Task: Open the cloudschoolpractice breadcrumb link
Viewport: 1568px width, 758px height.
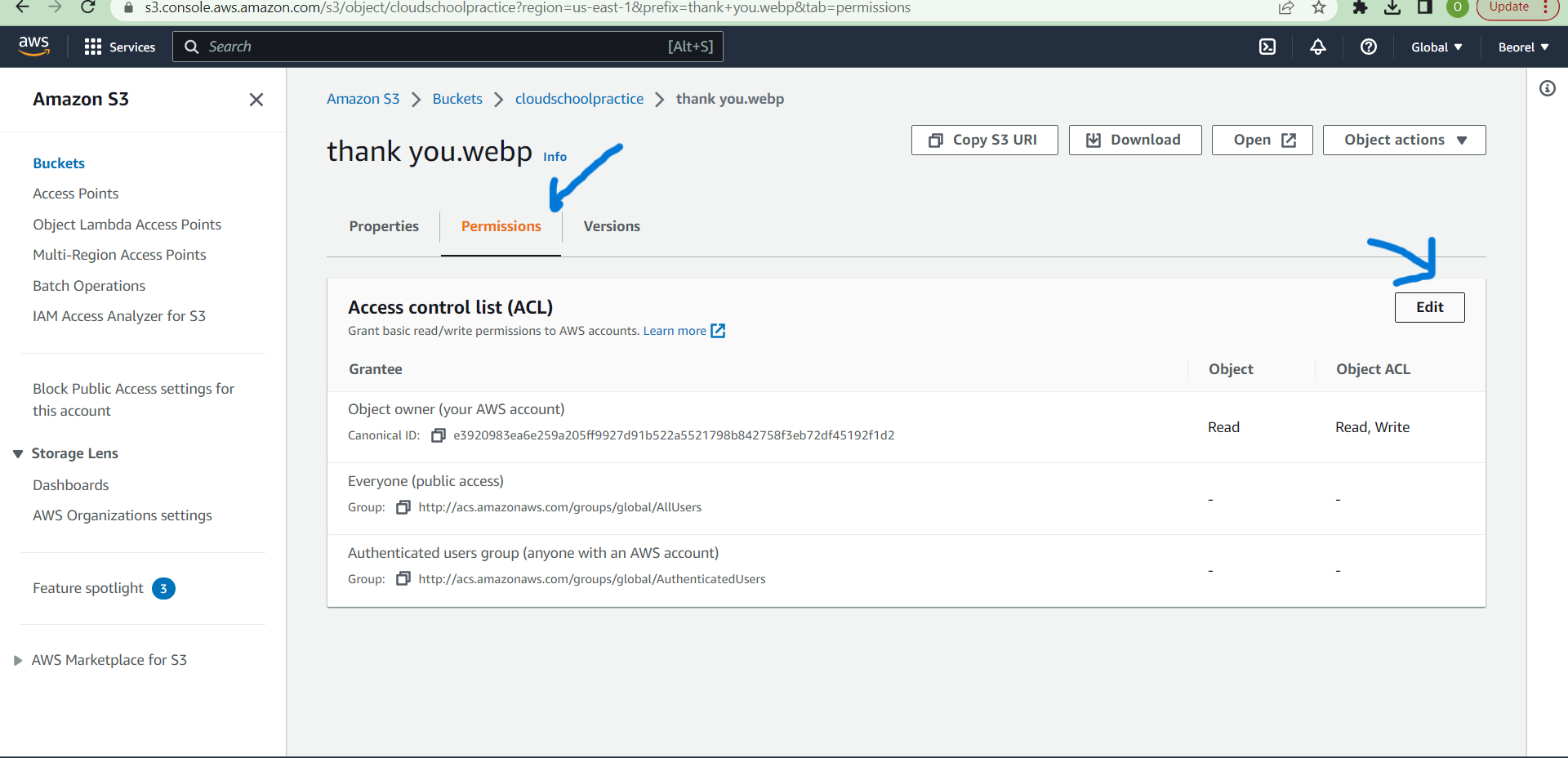Action: [579, 99]
